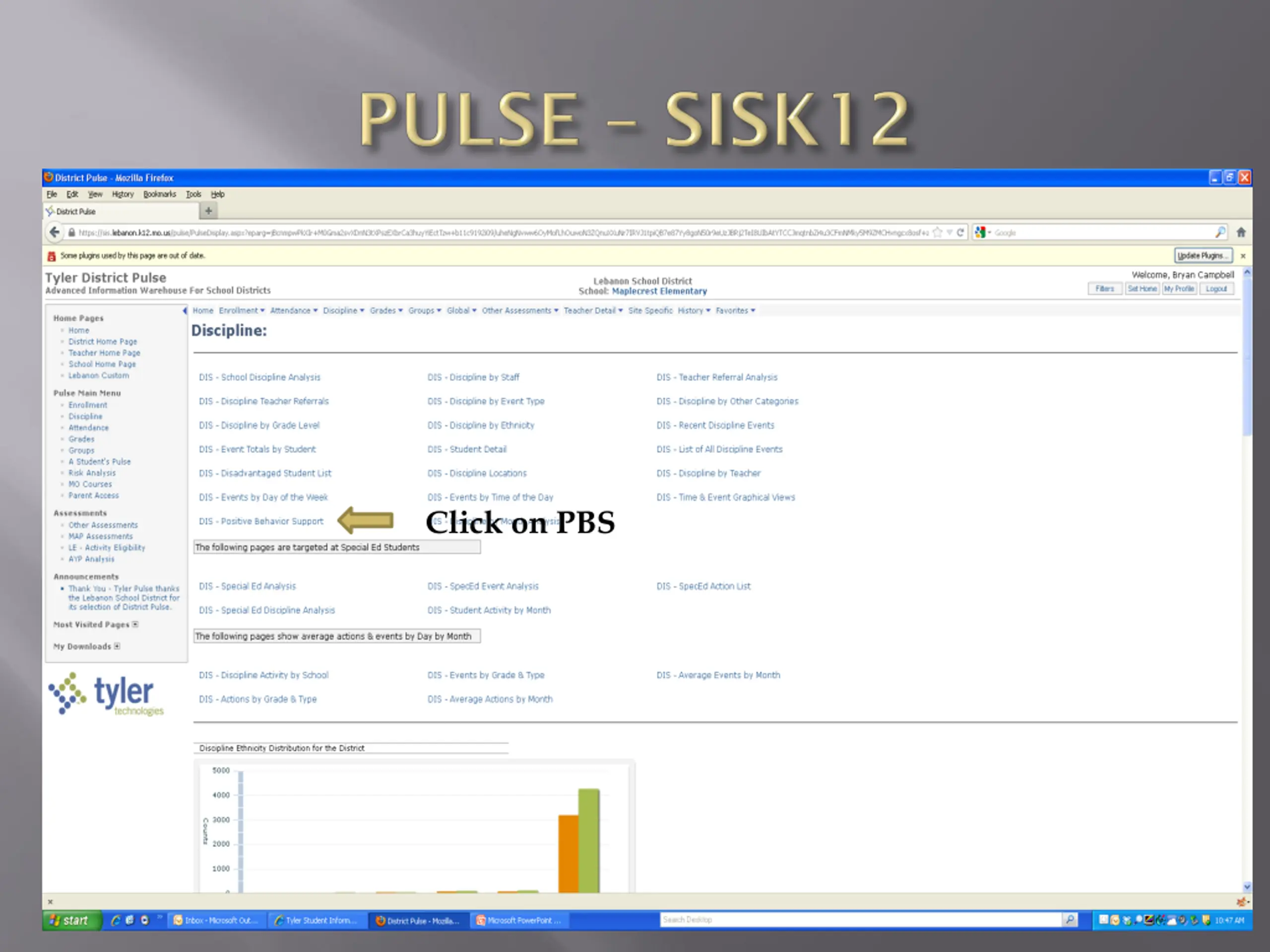This screenshot has width=1270, height=952.
Task: Click the tall green bar in the ethnicity chart
Action: click(589, 840)
